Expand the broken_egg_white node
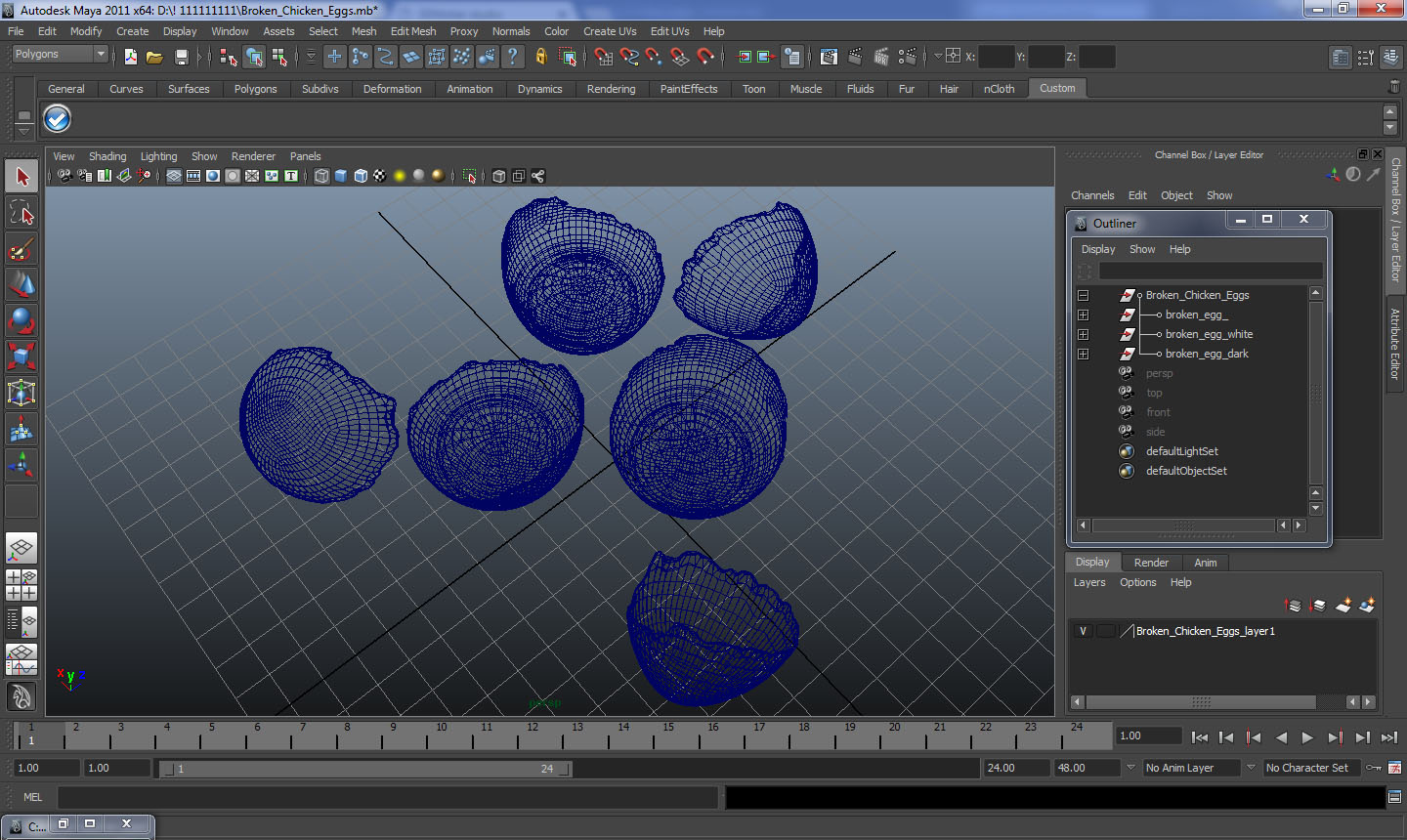 point(1083,334)
